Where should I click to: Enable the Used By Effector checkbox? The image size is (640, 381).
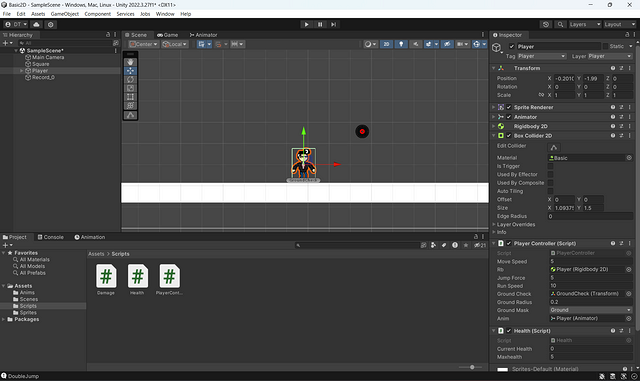coord(550,174)
